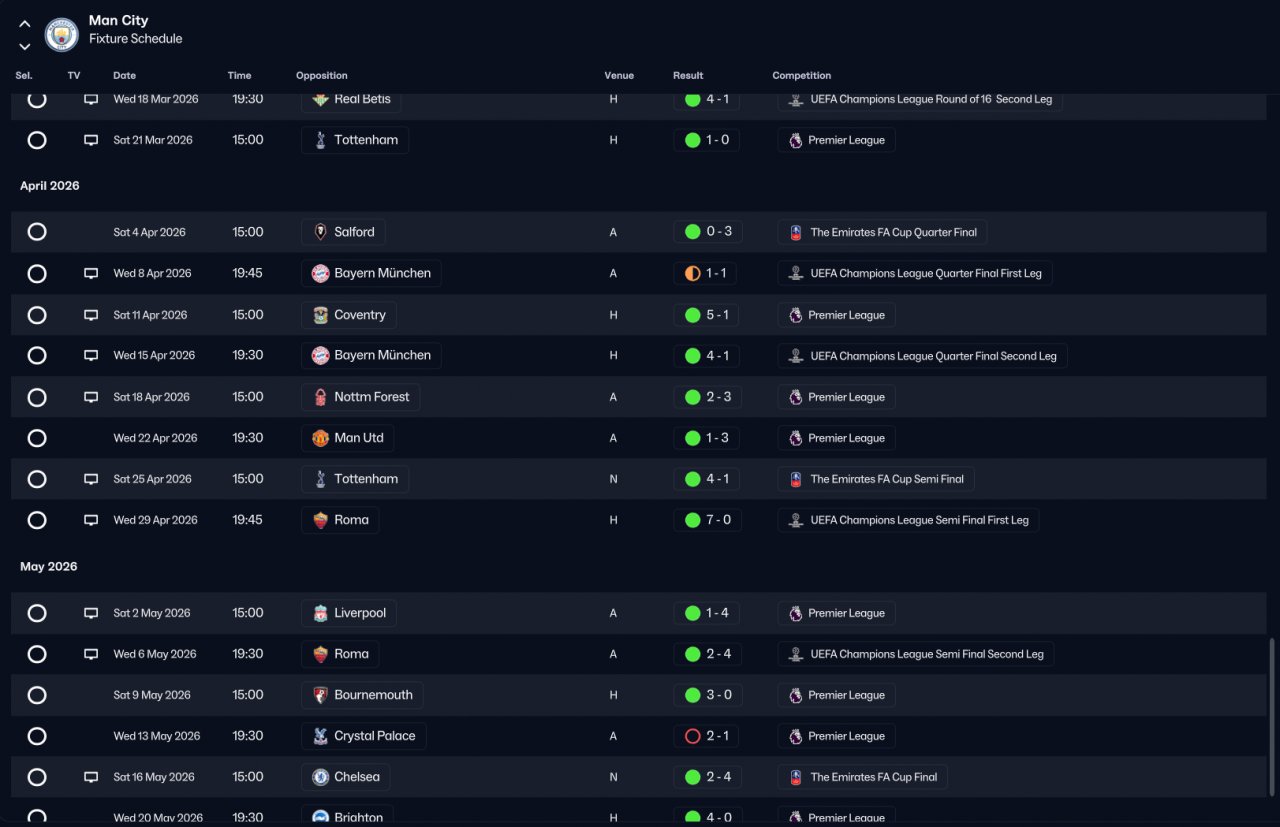Click the up chevron beside the Man City badge
Viewport: 1280px width, 827px height.
(25, 24)
